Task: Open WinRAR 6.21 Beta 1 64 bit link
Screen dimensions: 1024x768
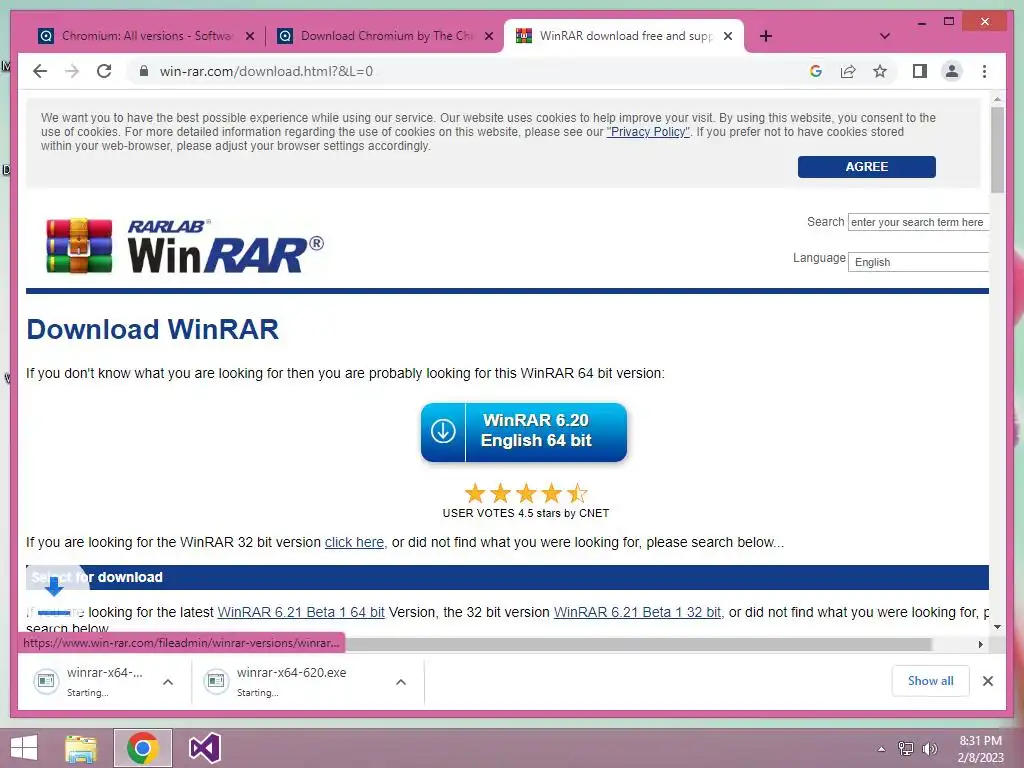Action: point(301,612)
